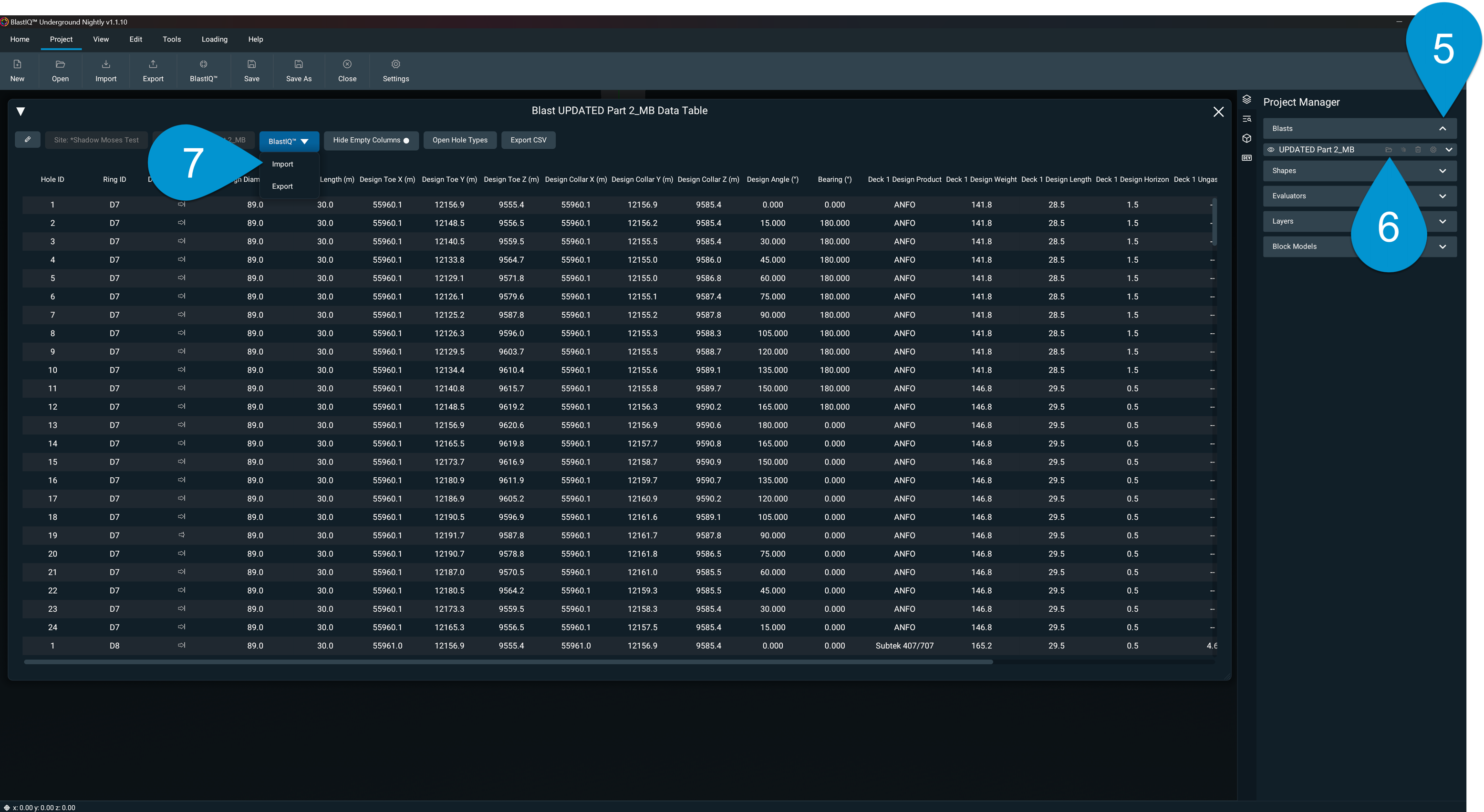The image size is (1484, 812).
Task: Click trash icon on UPDATED Part 2_MB blast
Action: [1418, 150]
